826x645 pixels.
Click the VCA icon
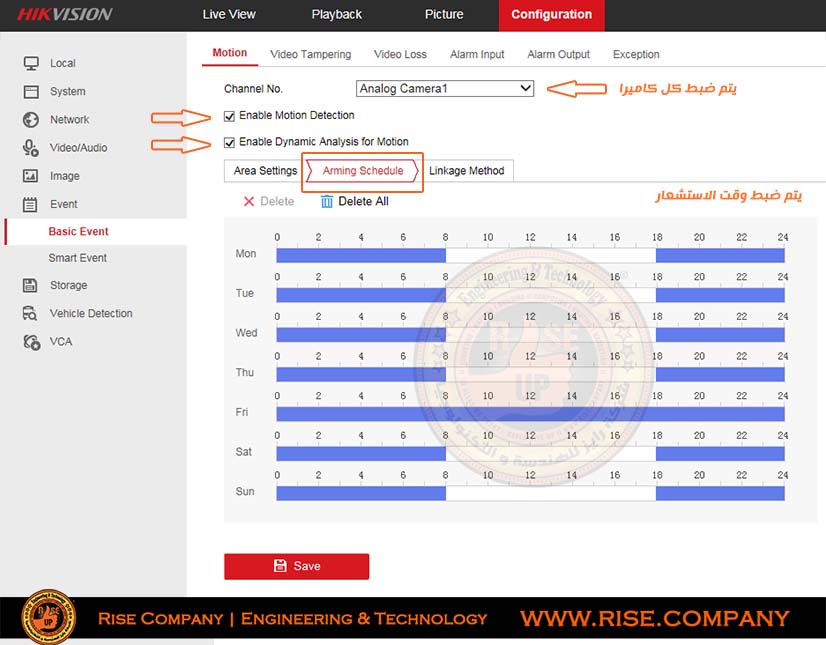(31, 342)
